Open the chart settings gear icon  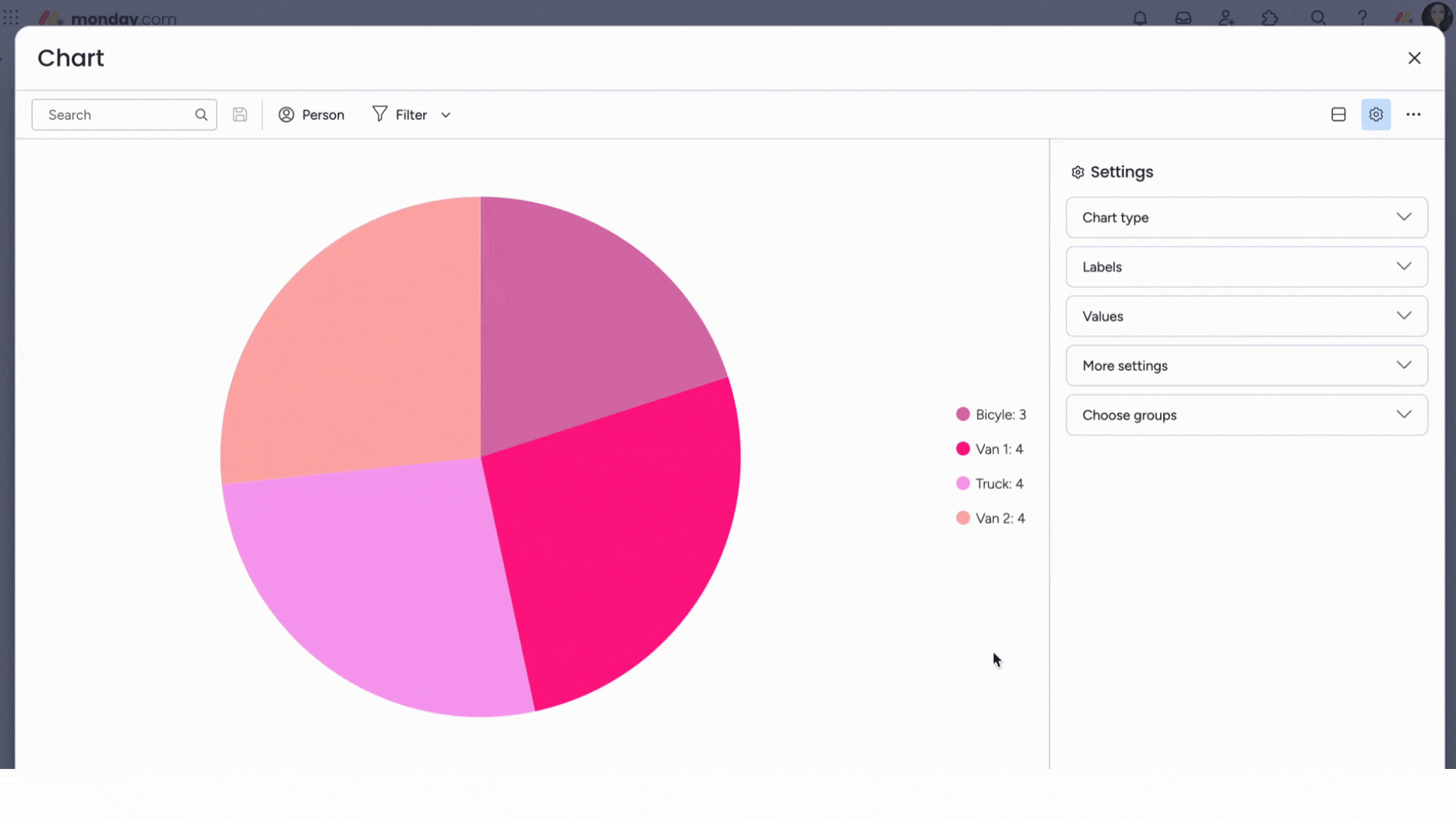coord(1376,114)
